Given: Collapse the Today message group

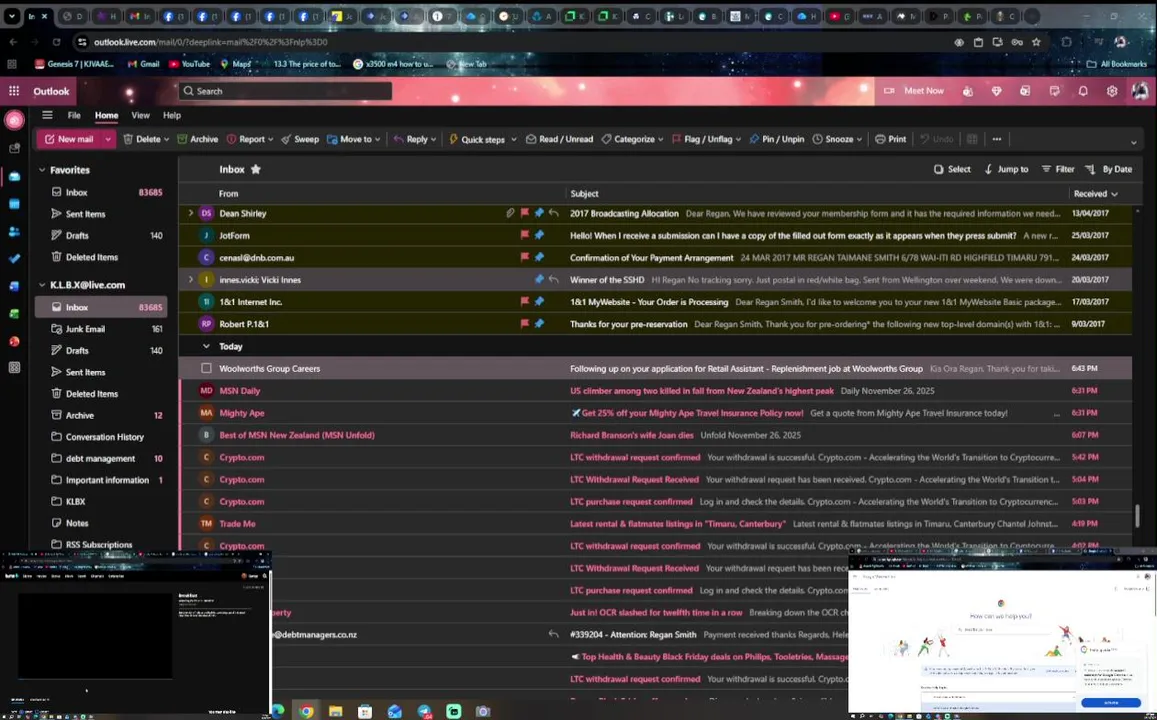Looking at the screenshot, I should (x=206, y=346).
